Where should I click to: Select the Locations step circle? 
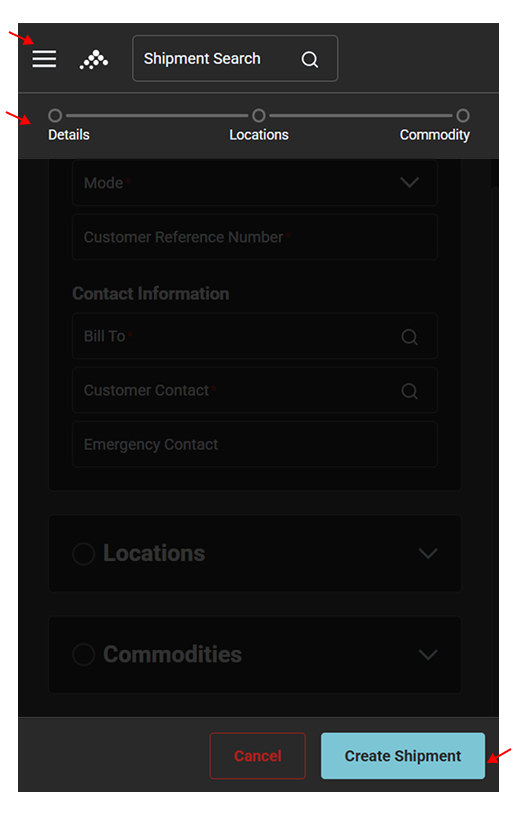259,115
